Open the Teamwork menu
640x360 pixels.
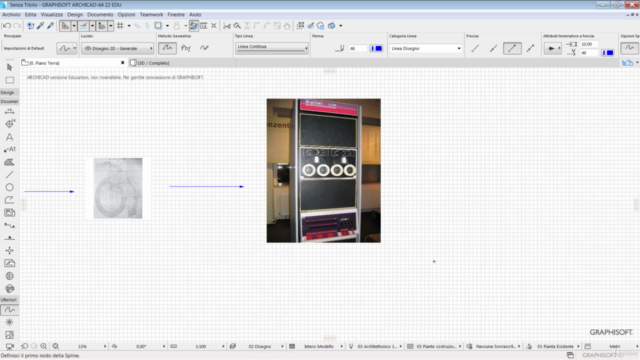point(151,14)
